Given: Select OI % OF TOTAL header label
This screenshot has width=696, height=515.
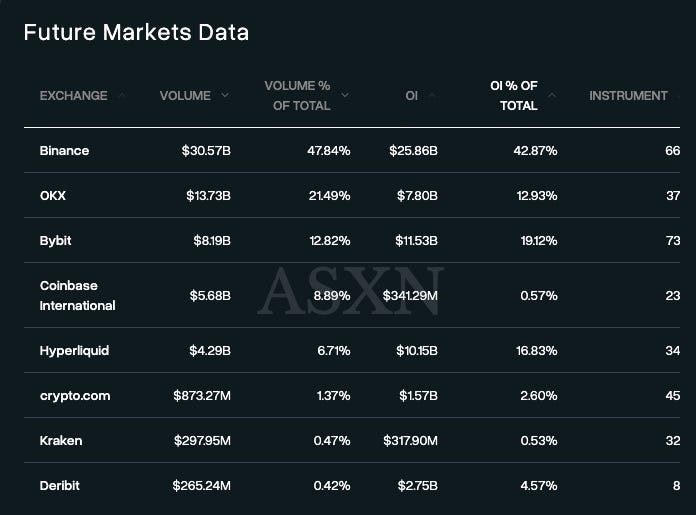Looking at the screenshot, I should click(514, 95).
